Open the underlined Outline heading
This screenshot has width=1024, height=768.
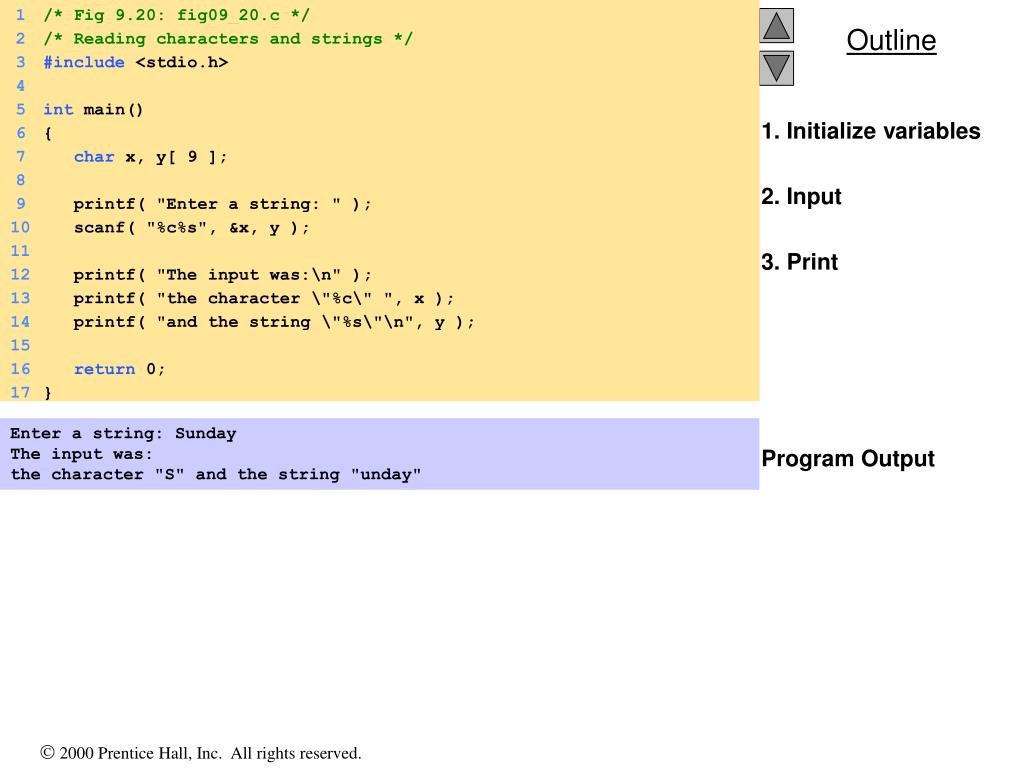pyautogui.click(x=891, y=40)
